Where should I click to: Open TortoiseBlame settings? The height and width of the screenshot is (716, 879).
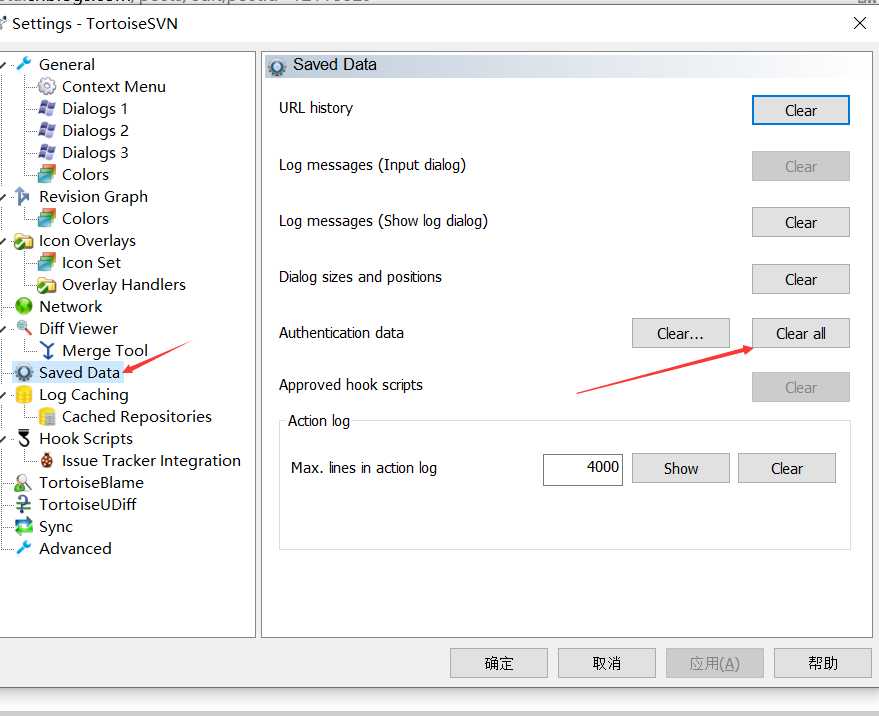point(91,482)
